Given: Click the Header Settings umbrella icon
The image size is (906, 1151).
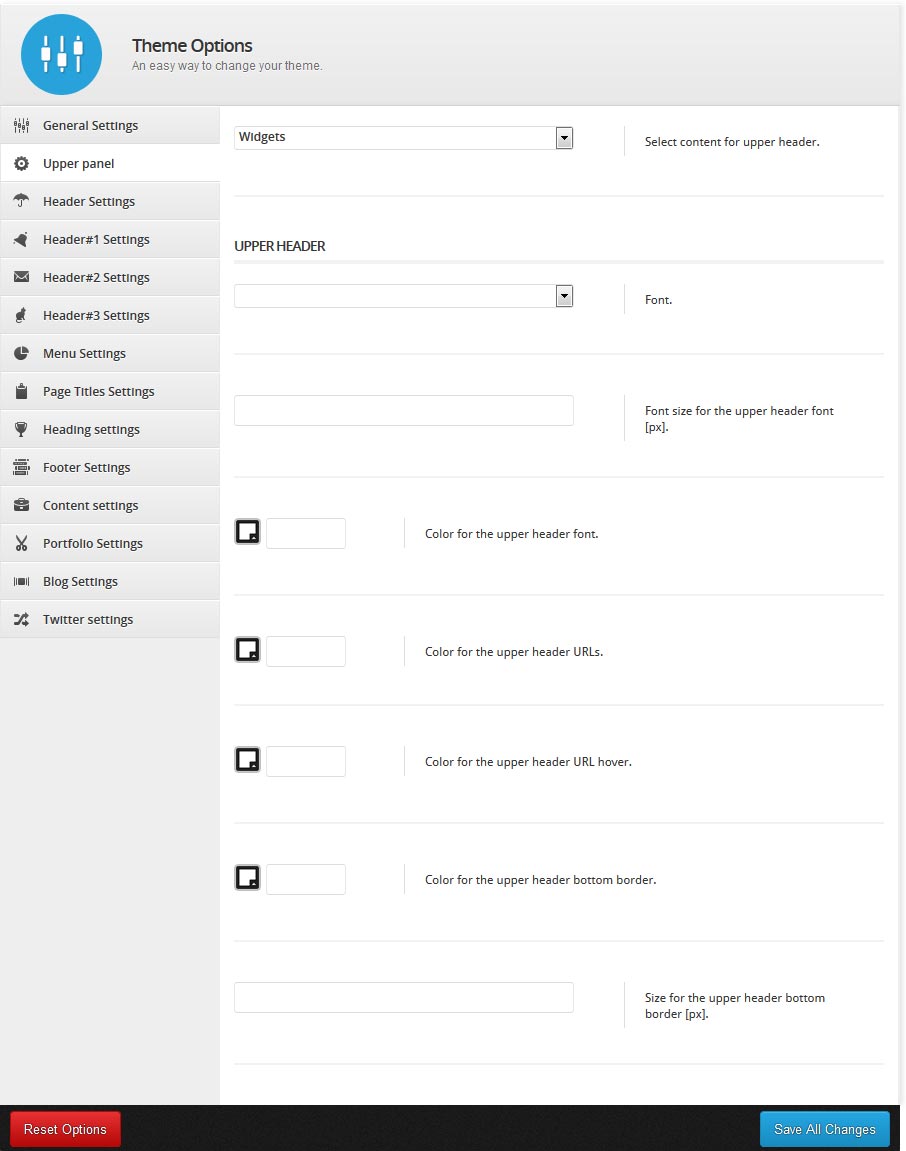Looking at the screenshot, I should point(21,200).
